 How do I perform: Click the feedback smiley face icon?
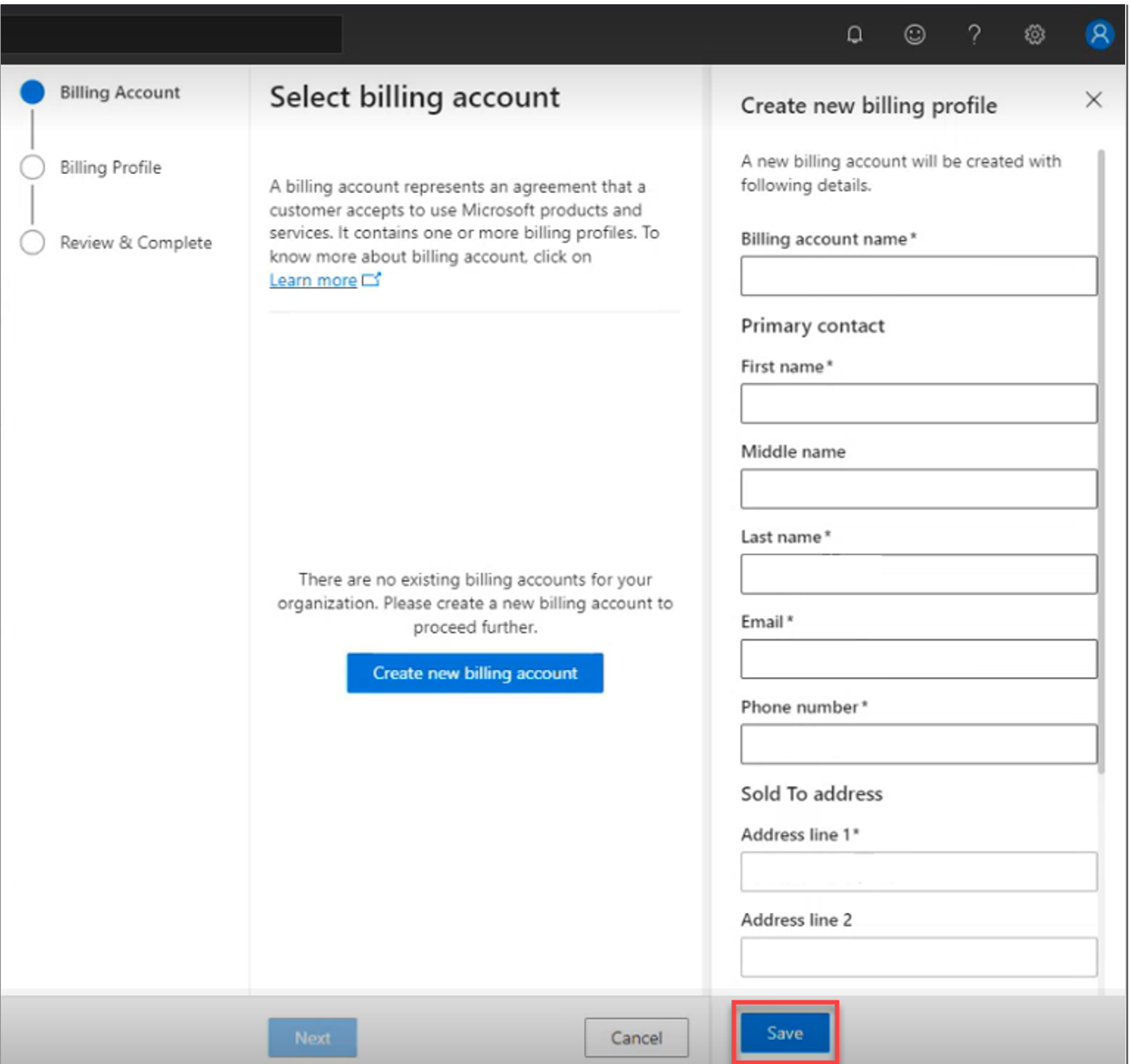914,35
